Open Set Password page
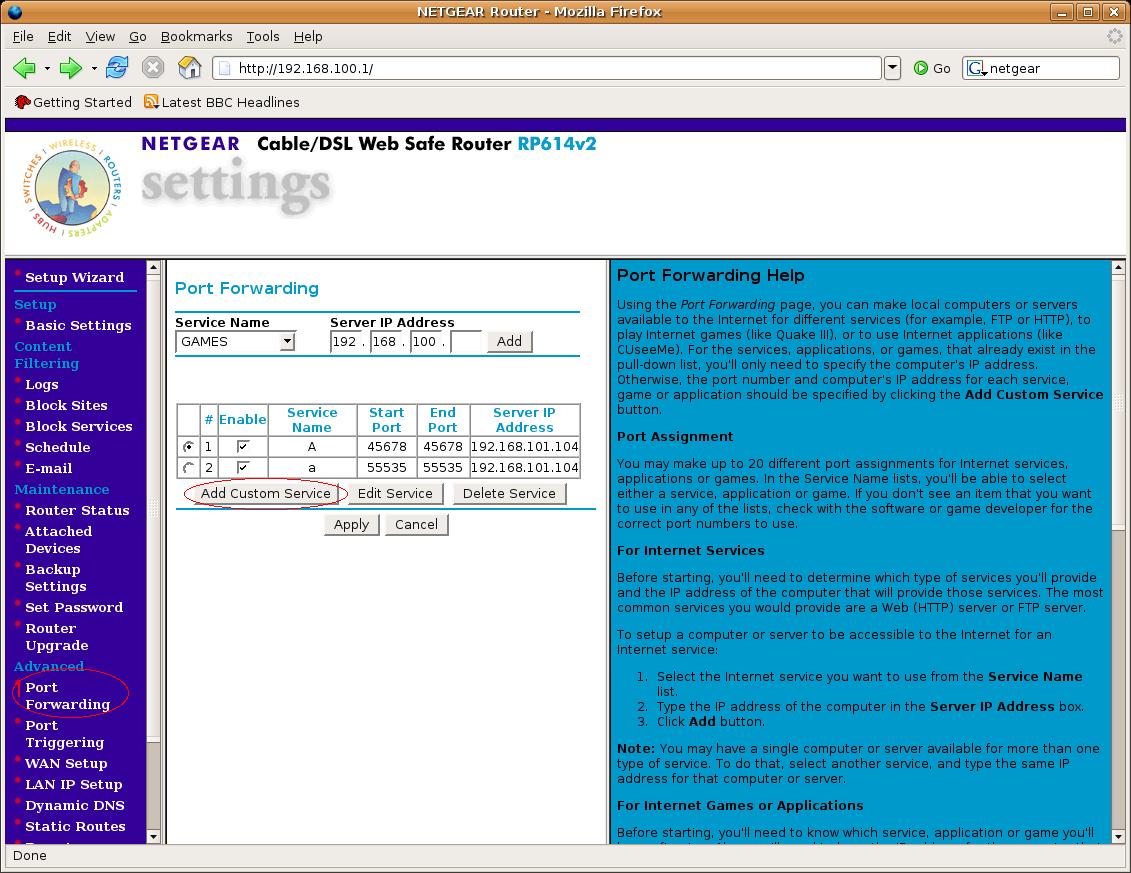Screen dimensions: 1131x873 [x=74, y=608]
